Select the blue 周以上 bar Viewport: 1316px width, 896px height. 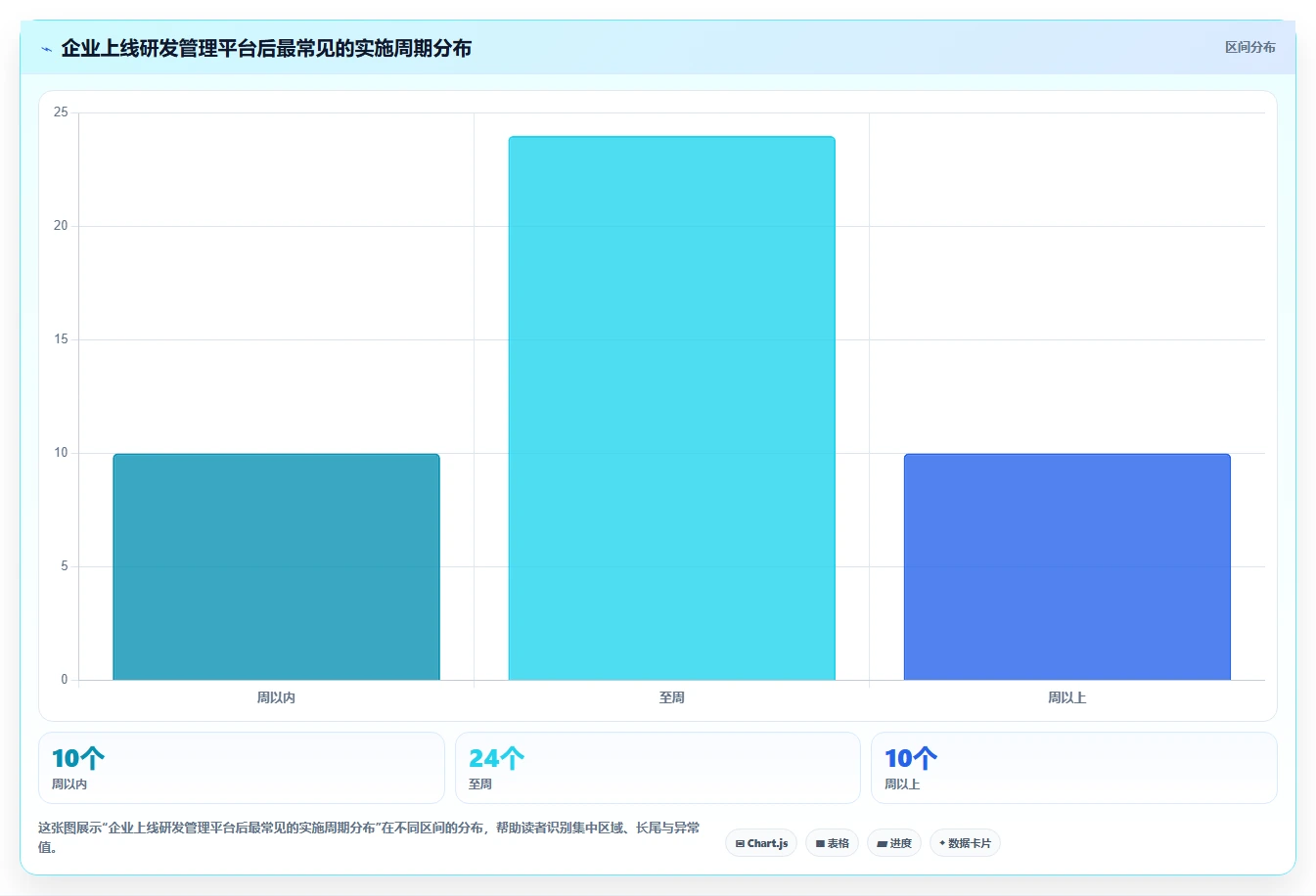[x=1066, y=566]
